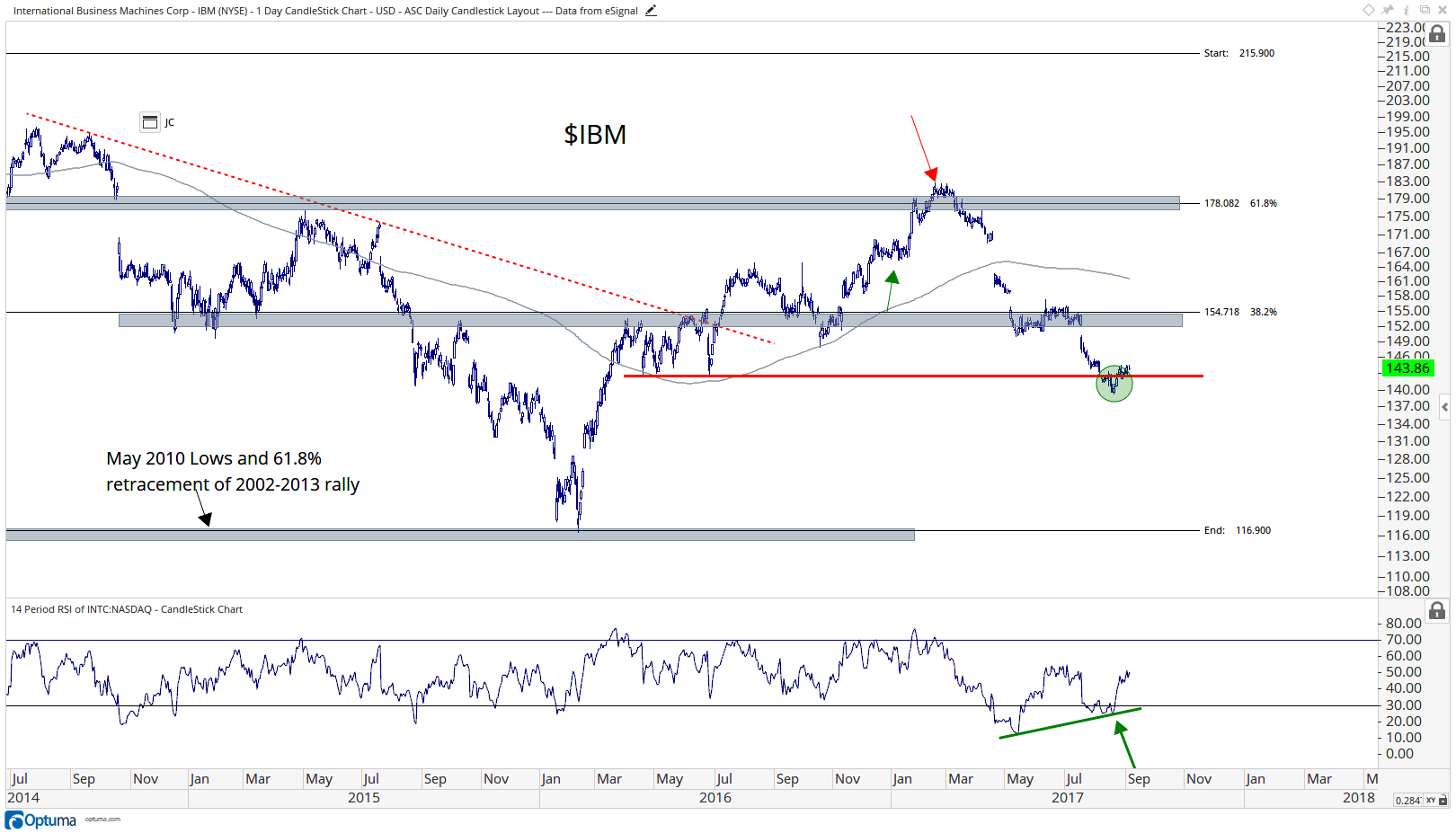Image resolution: width=1456 pixels, height=833 pixels.
Task: Open the JC note icon on chart
Action: (x=150, y=122)
